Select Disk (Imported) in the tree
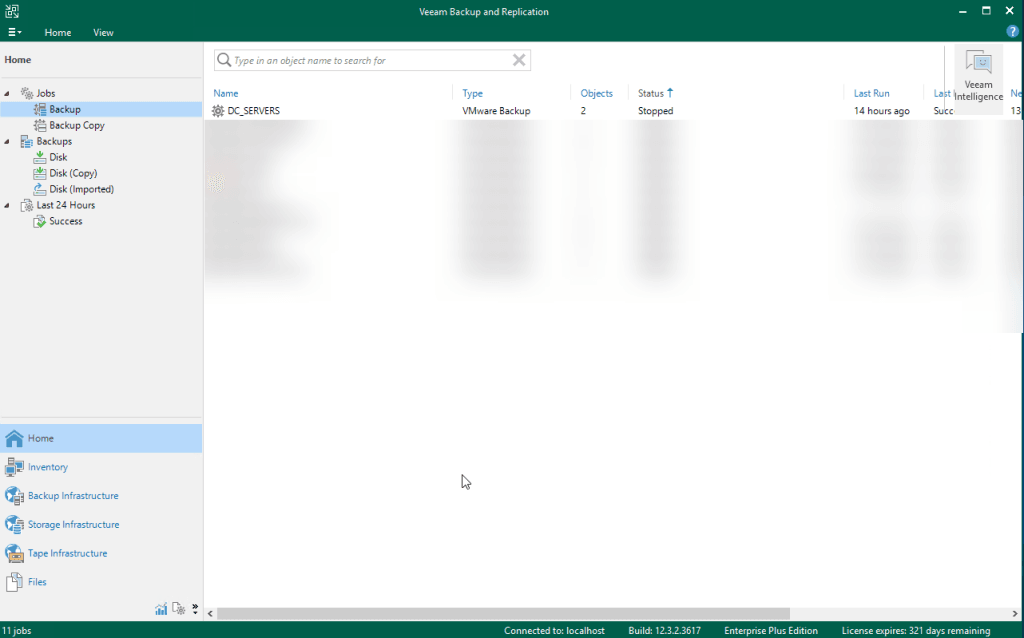The image size is (1024, 638). tap(82, 189)
